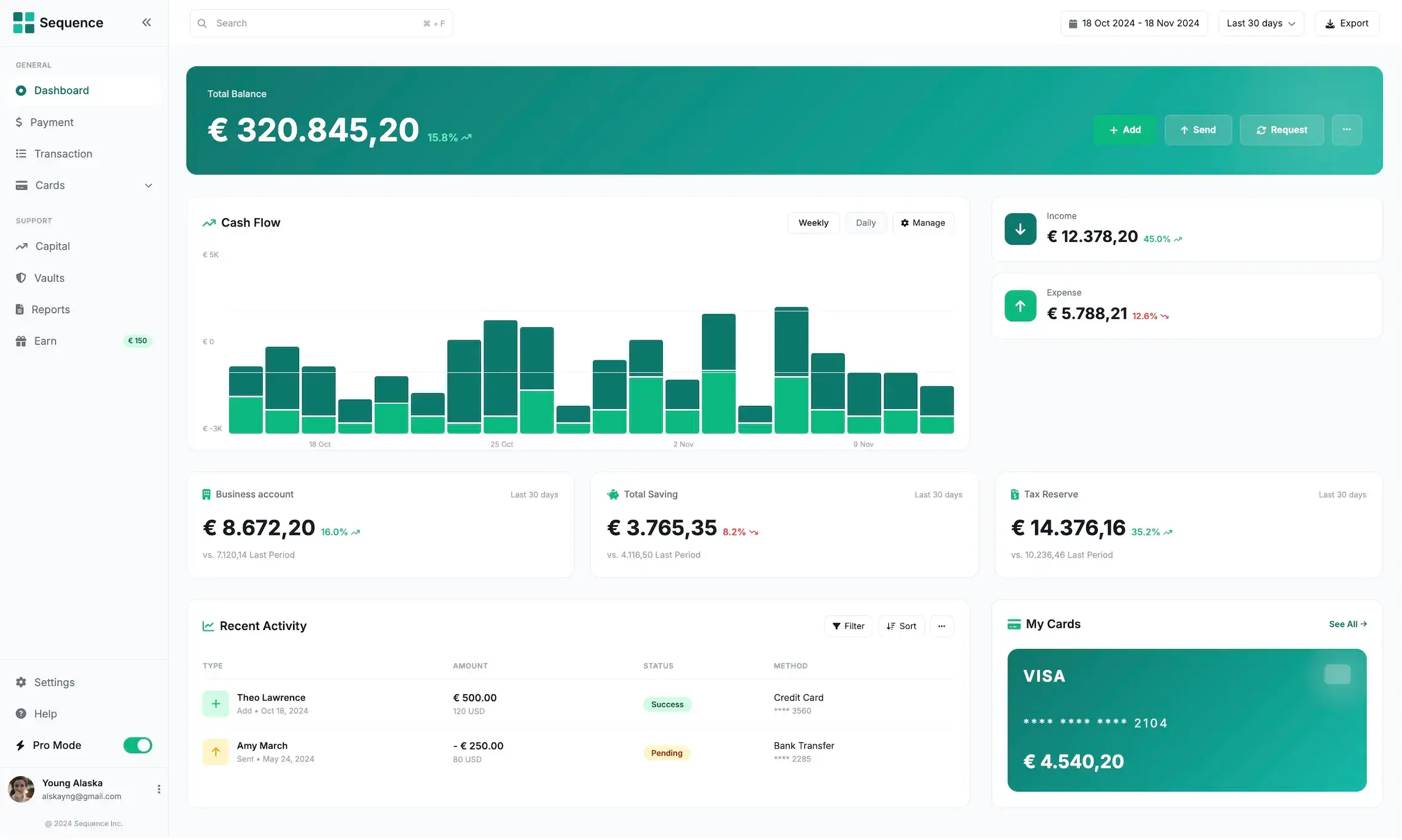Click the Earn gift icon

coord(21,341)
